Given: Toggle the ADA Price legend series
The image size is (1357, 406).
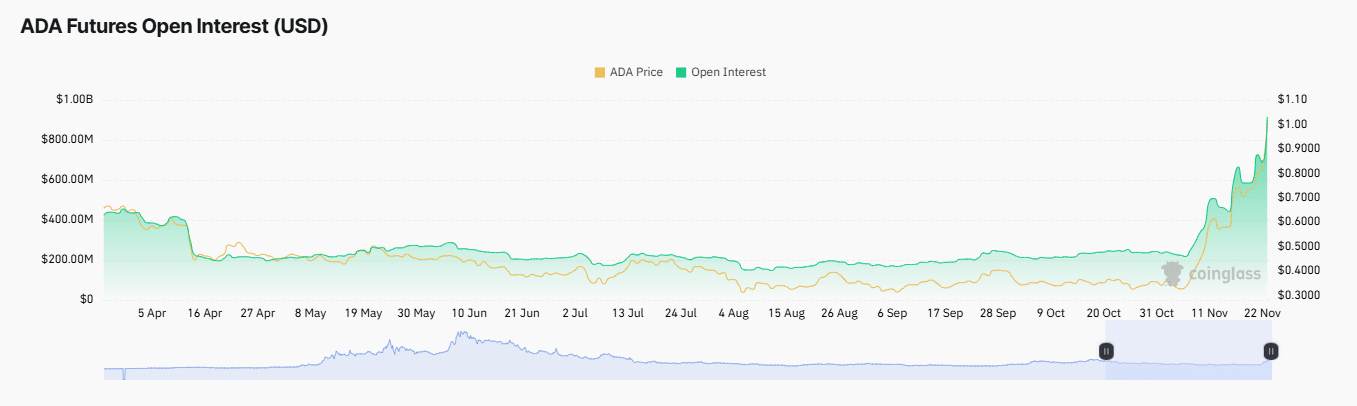Looking at the screenshot, I should (x=635, y=72).
